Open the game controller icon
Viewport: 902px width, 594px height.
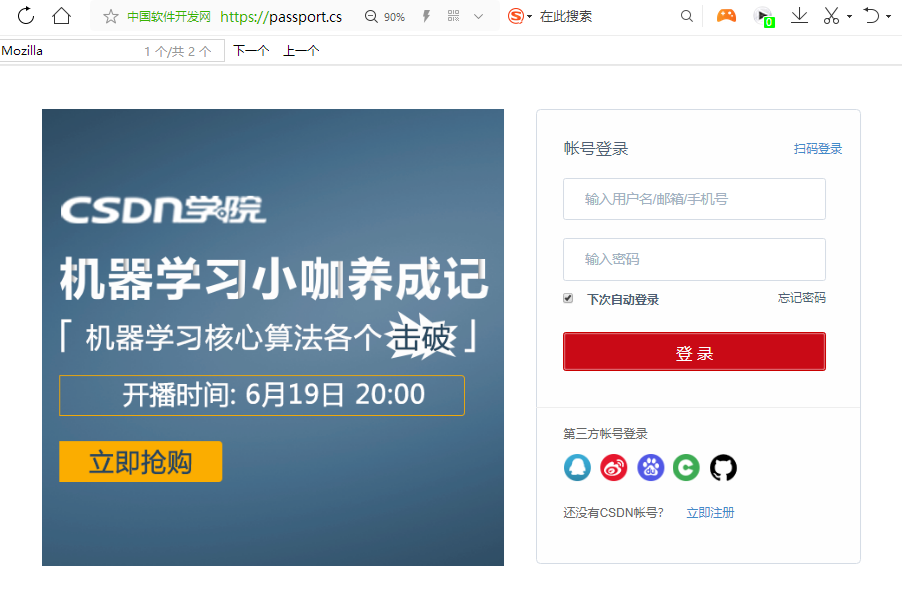pyautogui.click(x=726, y=16)
